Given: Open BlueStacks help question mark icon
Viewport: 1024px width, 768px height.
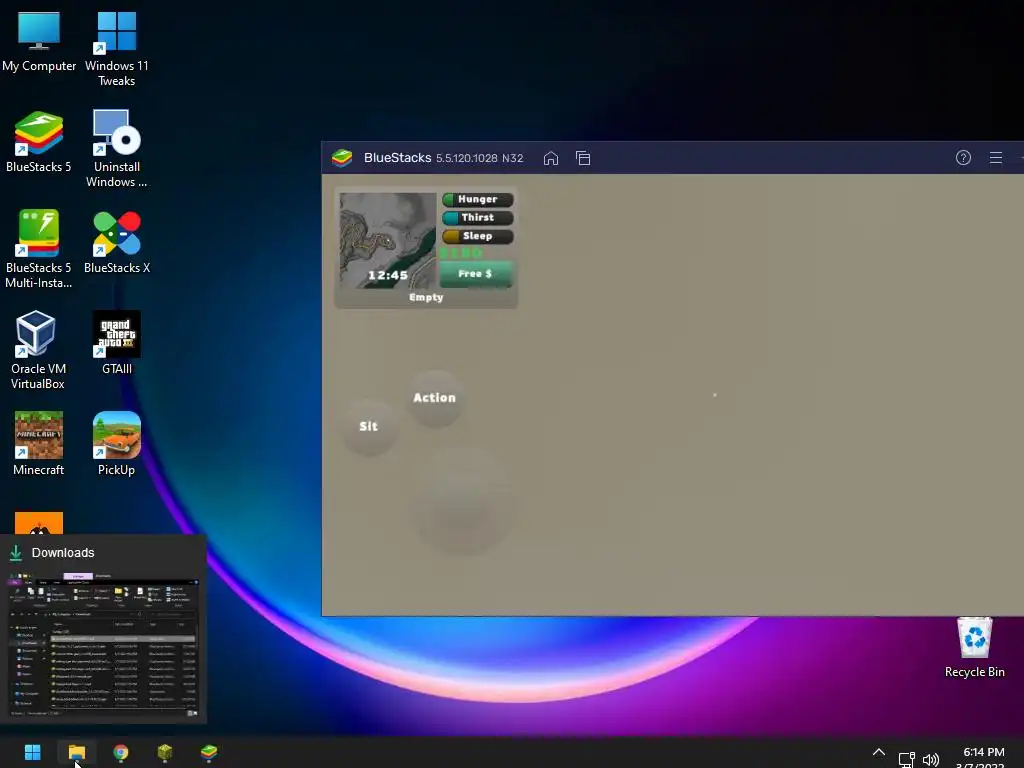Looking at the screenshot, I should [963, 158].
